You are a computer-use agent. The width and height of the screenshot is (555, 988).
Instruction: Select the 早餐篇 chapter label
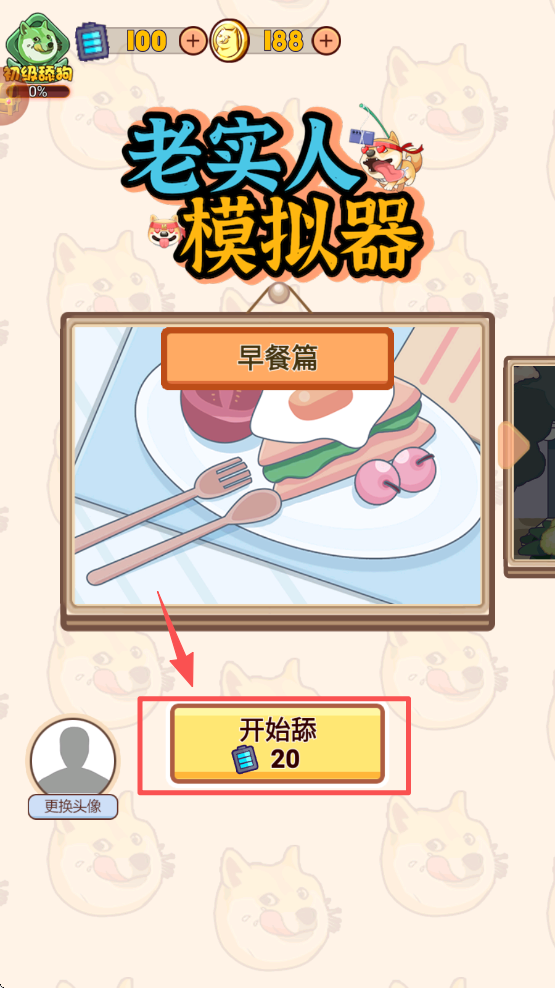point(277,359)
